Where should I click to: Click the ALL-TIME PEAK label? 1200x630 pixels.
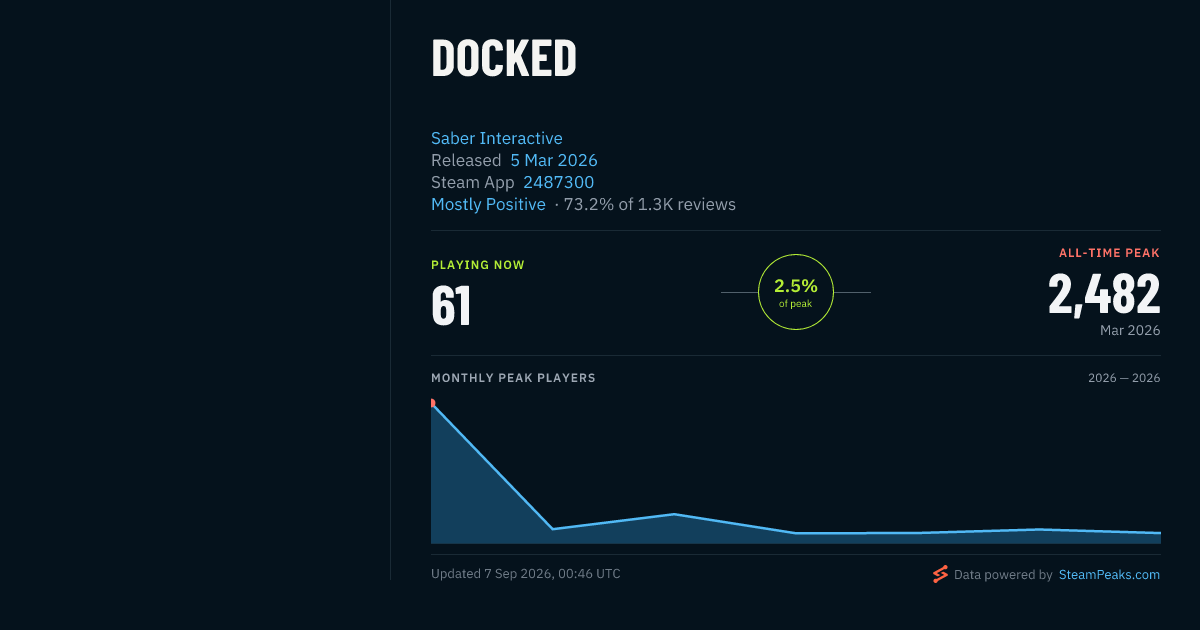(1109, 253)
